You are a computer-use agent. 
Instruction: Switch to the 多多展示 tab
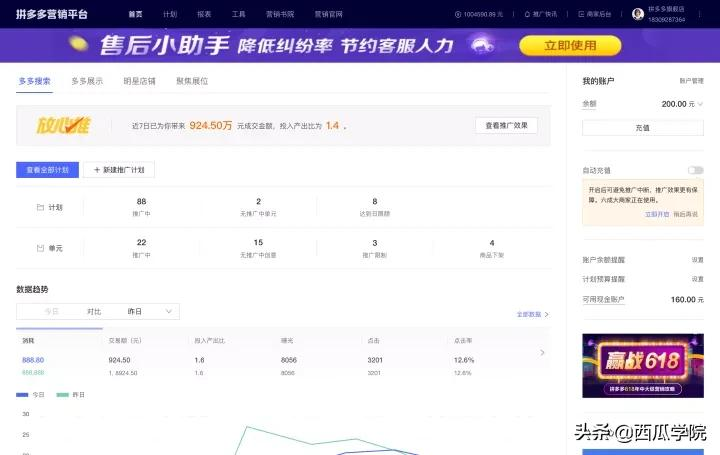(87, 81)
